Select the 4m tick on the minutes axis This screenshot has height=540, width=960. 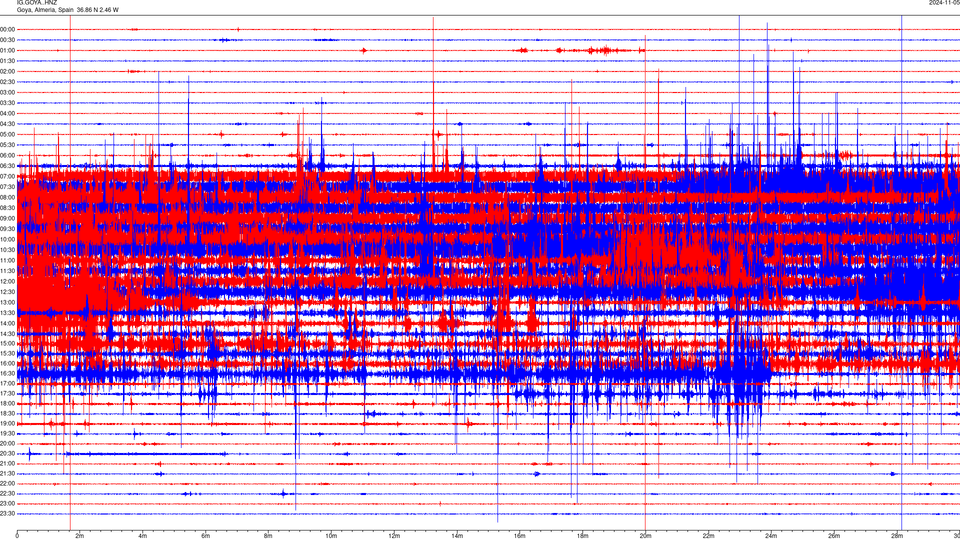tap(143, 536)
